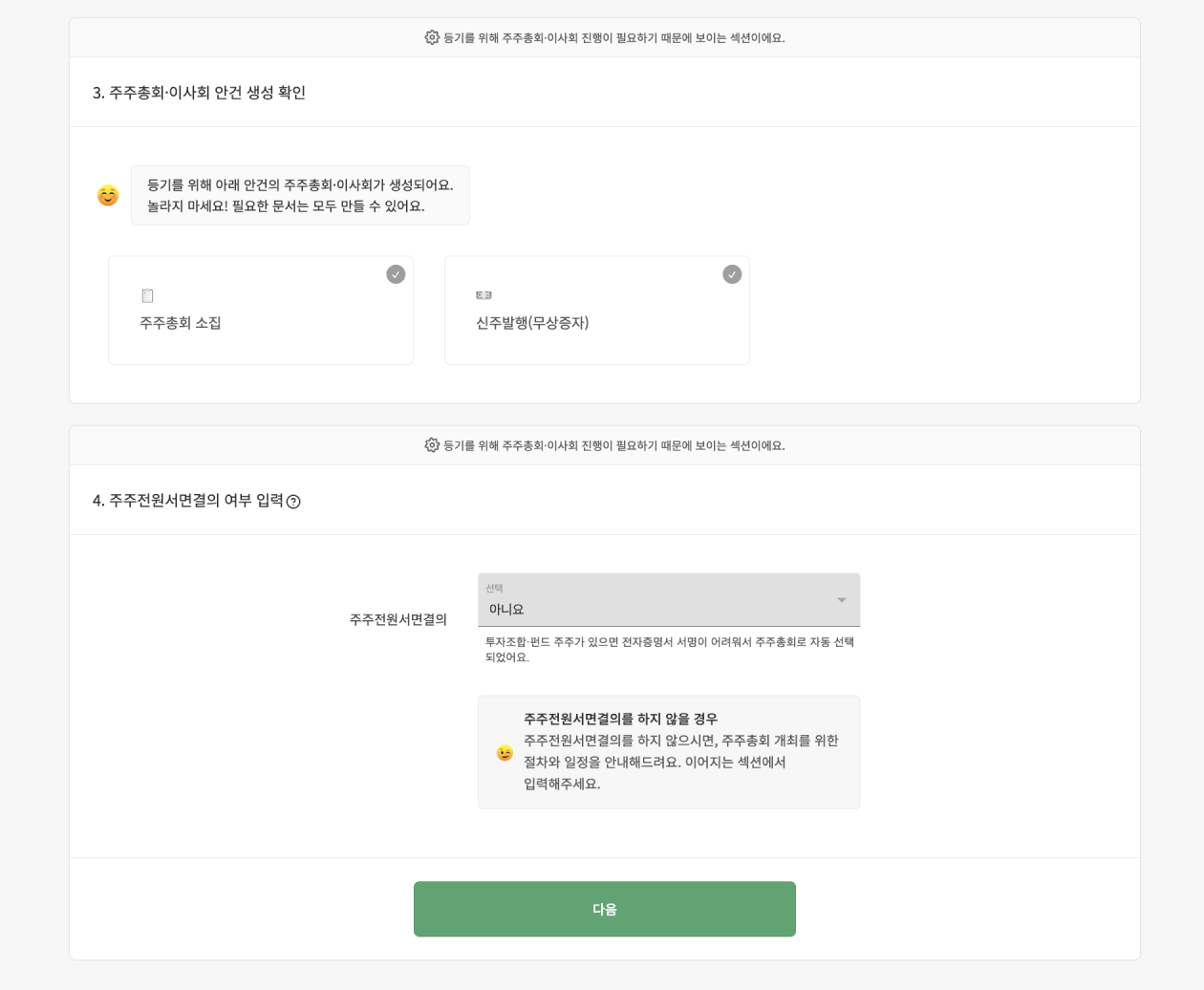Click the winking emoji in the info box
The image size is (1204, 990).
(x=505, y=753)
